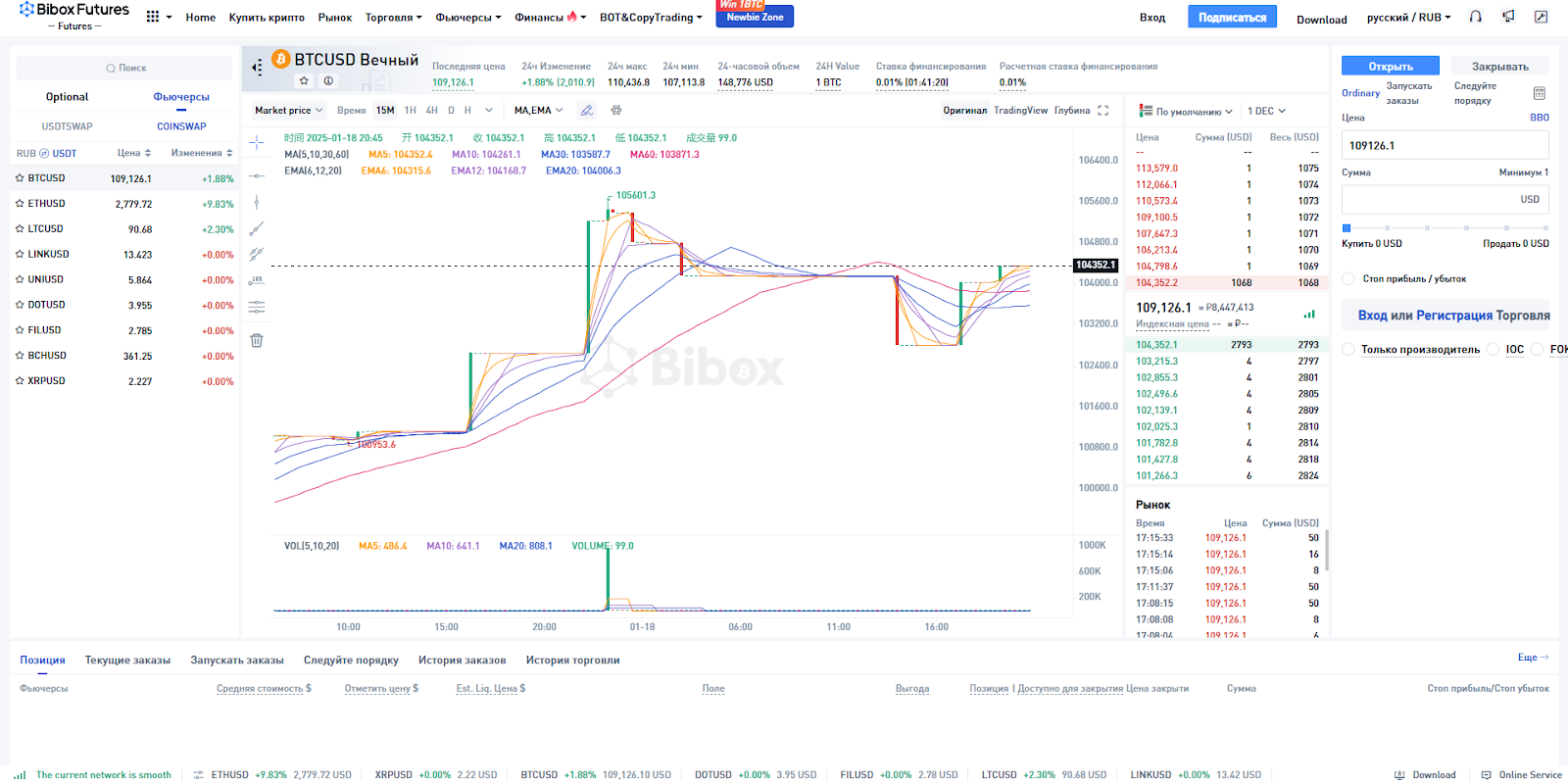Select the trend line drawing tool
The image size is (1568, 784).
click(257, 229)
